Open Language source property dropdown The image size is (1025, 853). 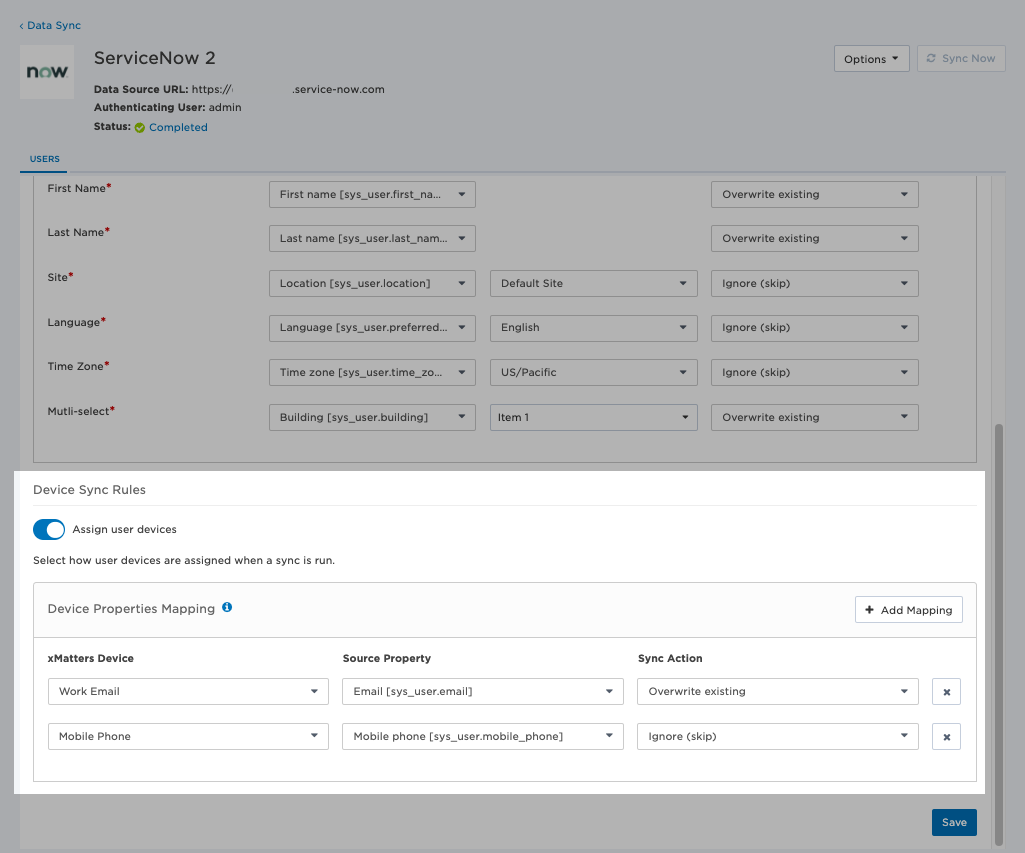[372, 328]
